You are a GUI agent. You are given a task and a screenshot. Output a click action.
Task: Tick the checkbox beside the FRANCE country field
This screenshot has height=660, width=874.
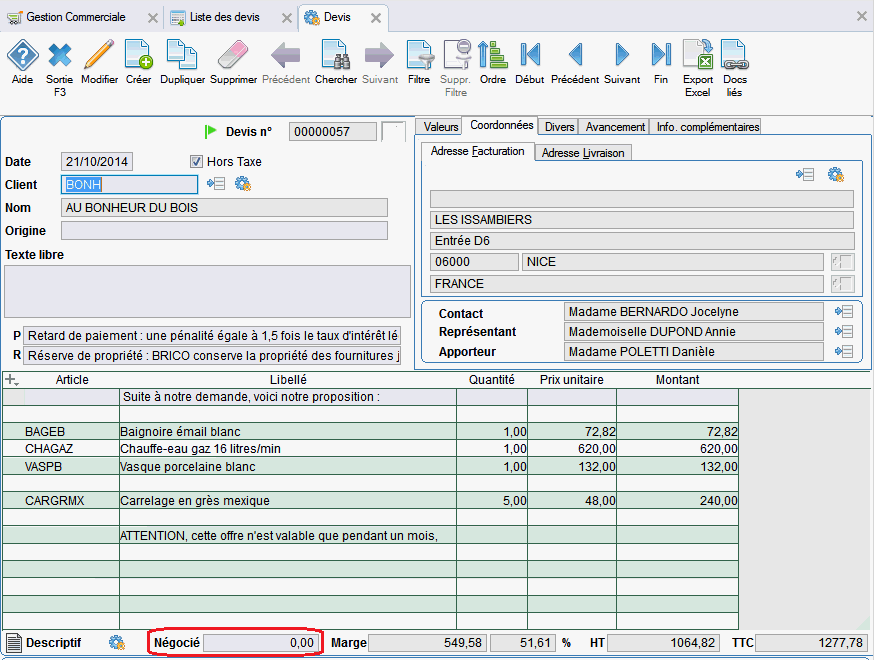(842, 284)
